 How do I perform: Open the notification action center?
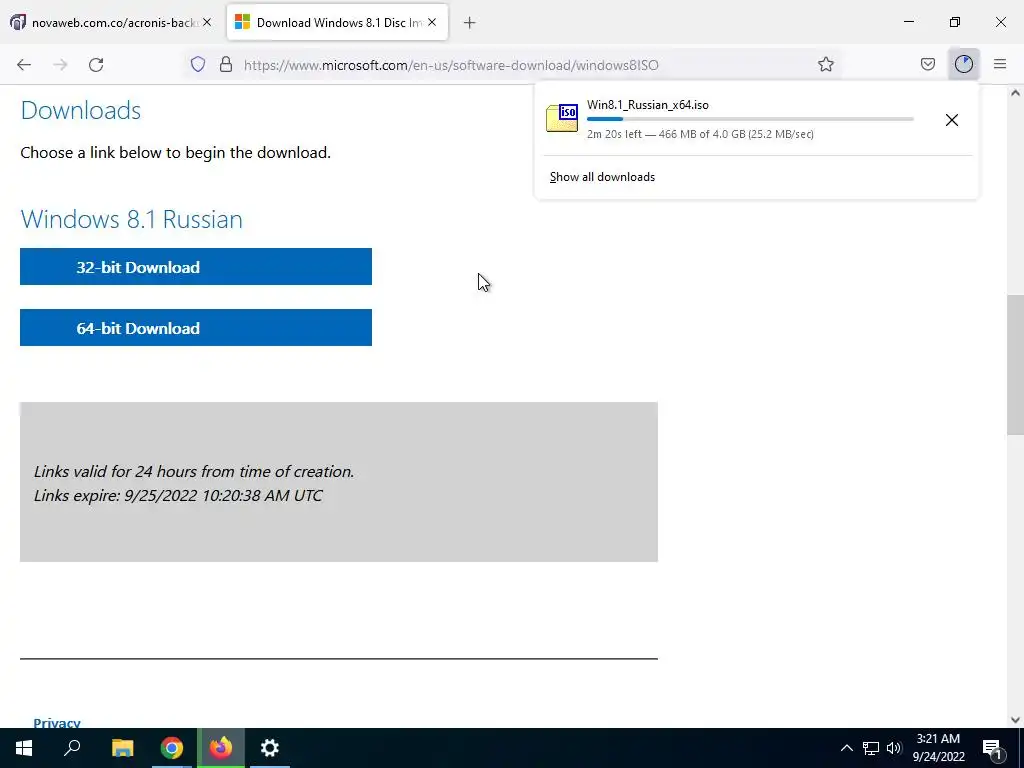click(992, 748)
